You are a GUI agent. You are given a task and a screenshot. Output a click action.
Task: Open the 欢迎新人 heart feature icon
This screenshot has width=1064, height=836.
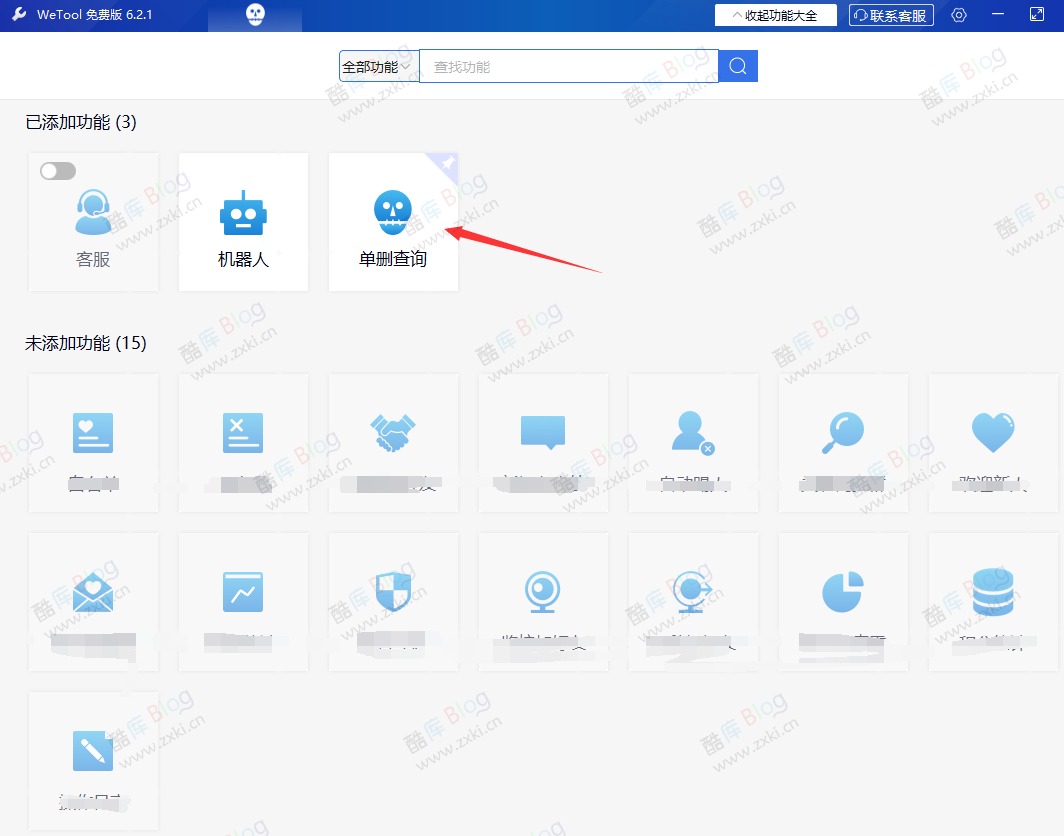tap(992, 432)
